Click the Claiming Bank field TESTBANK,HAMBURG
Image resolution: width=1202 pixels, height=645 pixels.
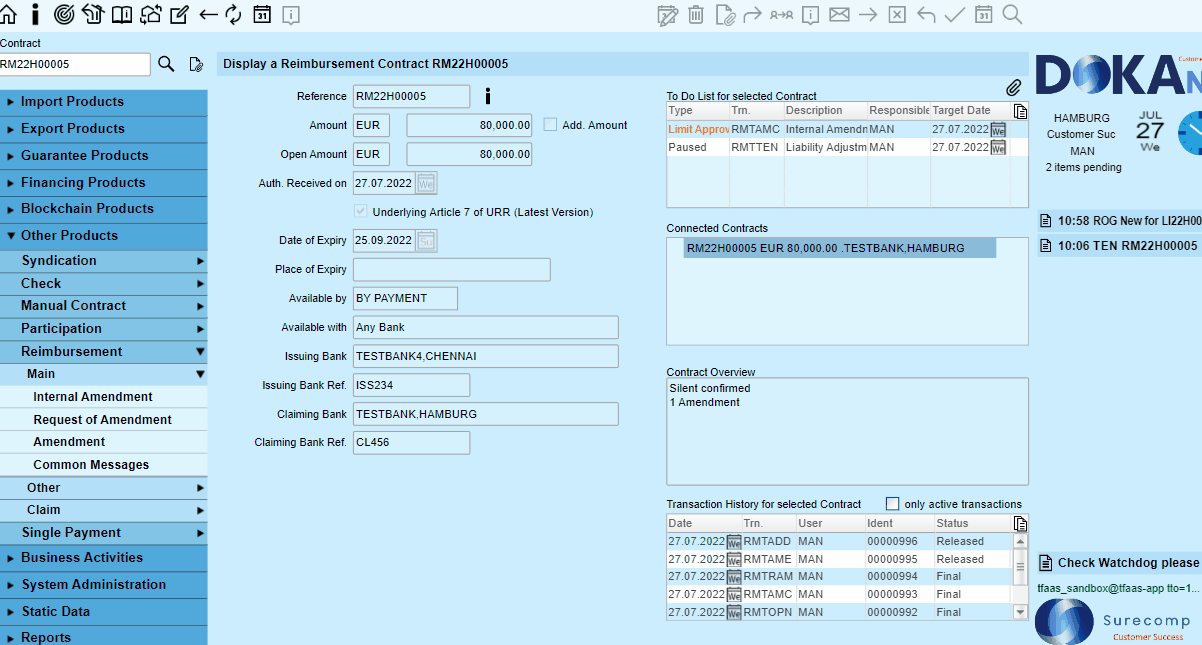tap(485, 414)
